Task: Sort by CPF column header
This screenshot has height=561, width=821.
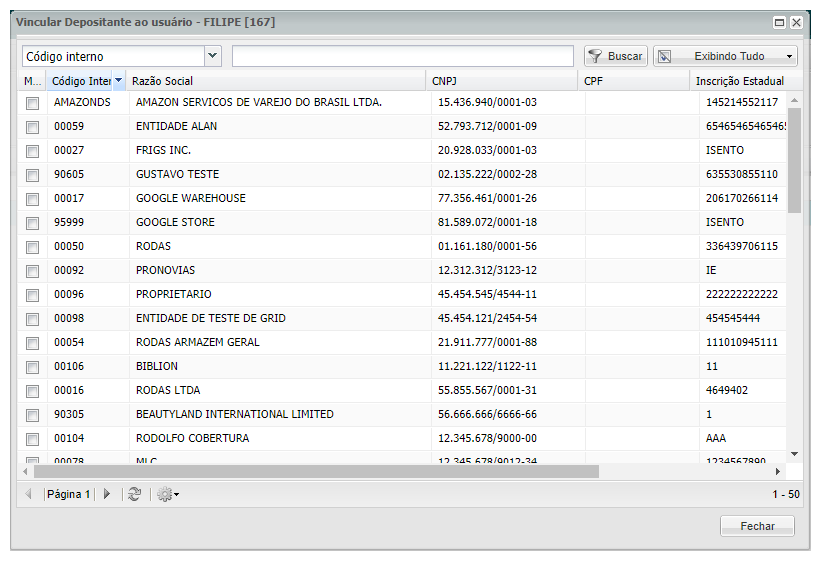Action: [634, 81]
